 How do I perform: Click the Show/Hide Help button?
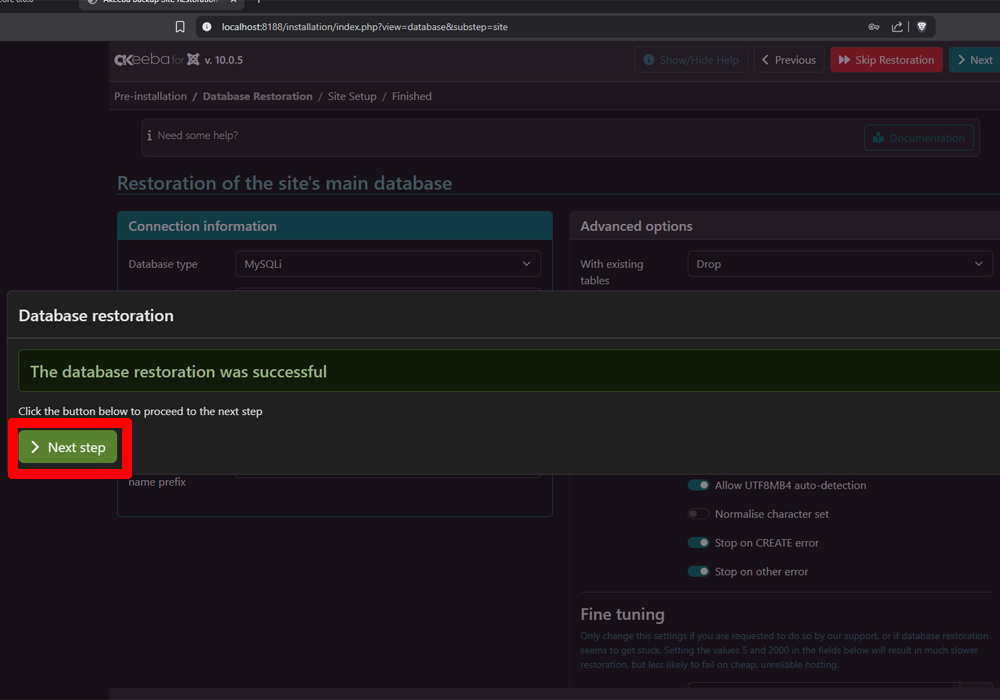690,60
